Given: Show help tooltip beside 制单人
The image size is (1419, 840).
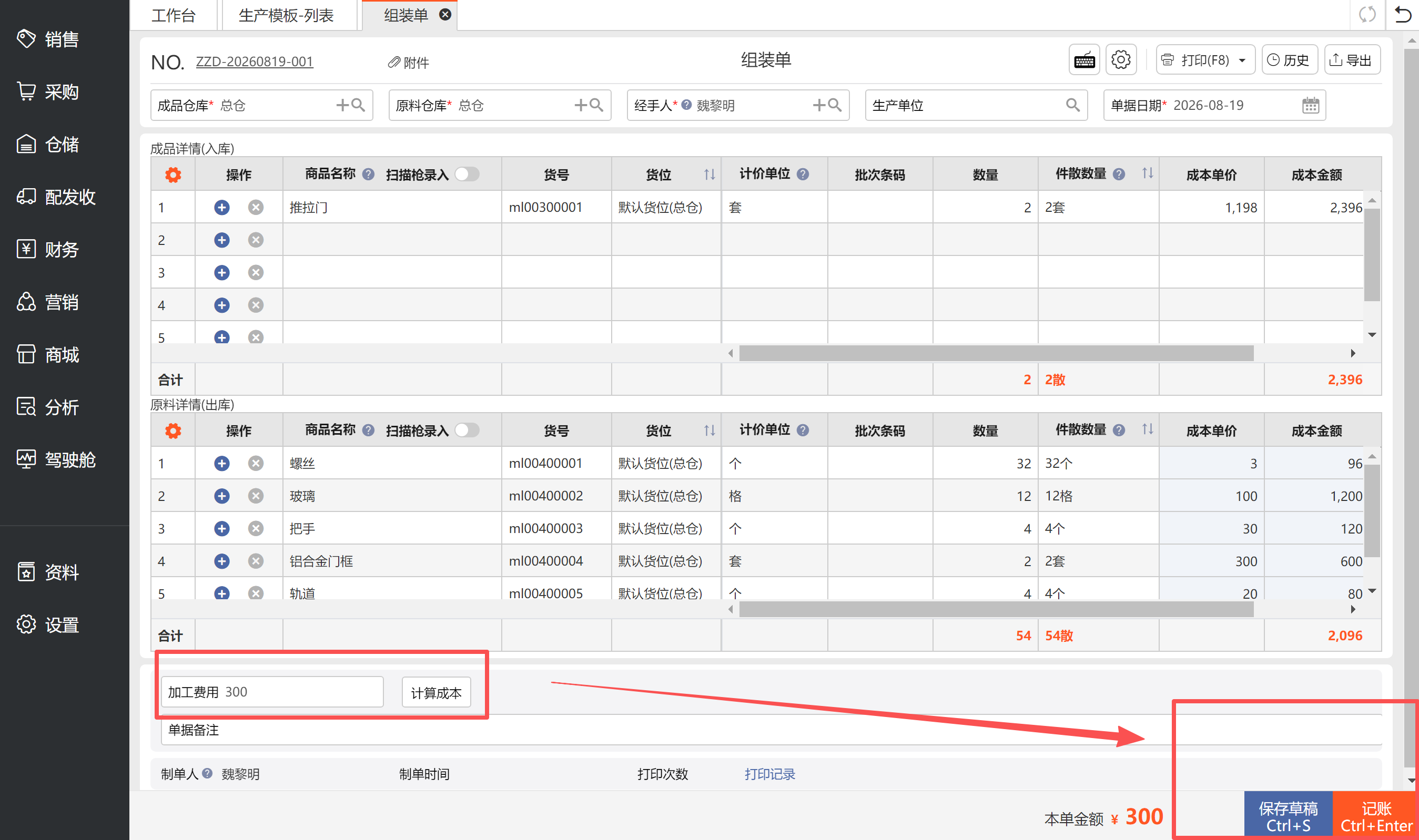Looking at the screenshot, I should [x=207, y=773].
